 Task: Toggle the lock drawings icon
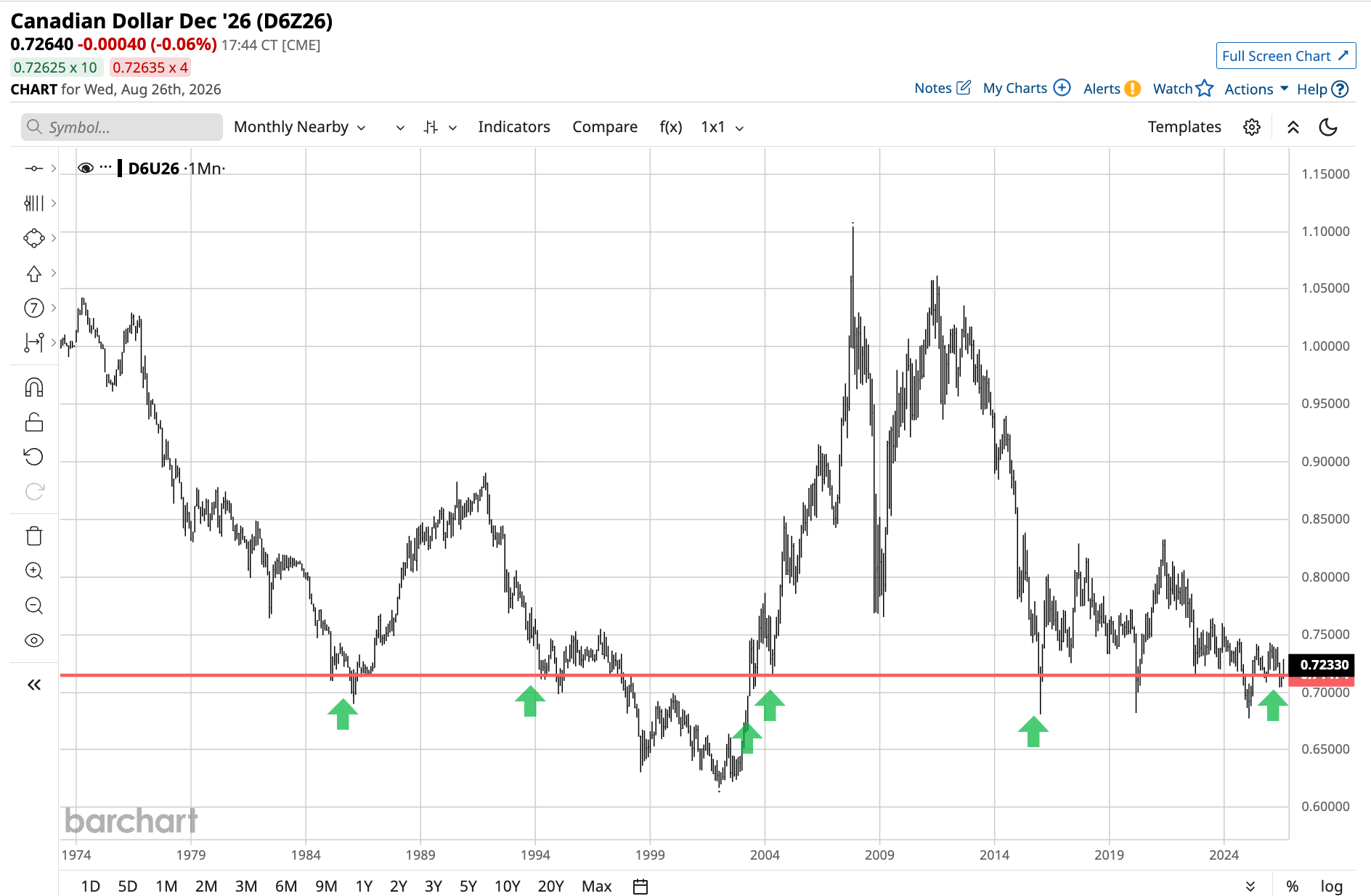coord(33,422)
